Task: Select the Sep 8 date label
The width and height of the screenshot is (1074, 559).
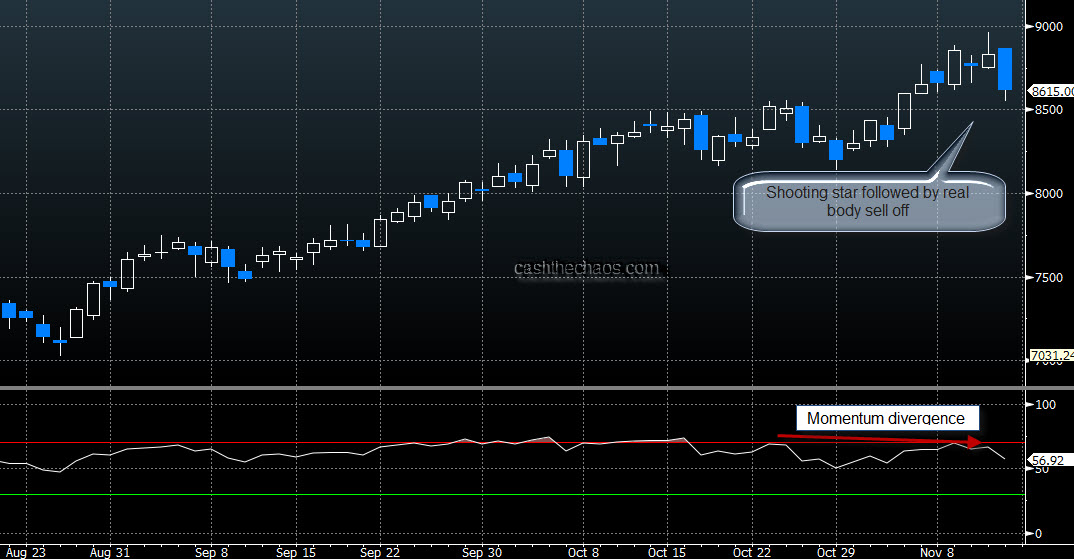Action: point(212,552)
